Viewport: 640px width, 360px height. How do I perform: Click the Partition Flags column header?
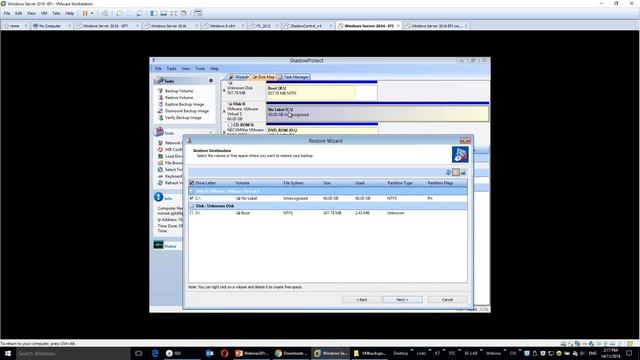[440, 183]
